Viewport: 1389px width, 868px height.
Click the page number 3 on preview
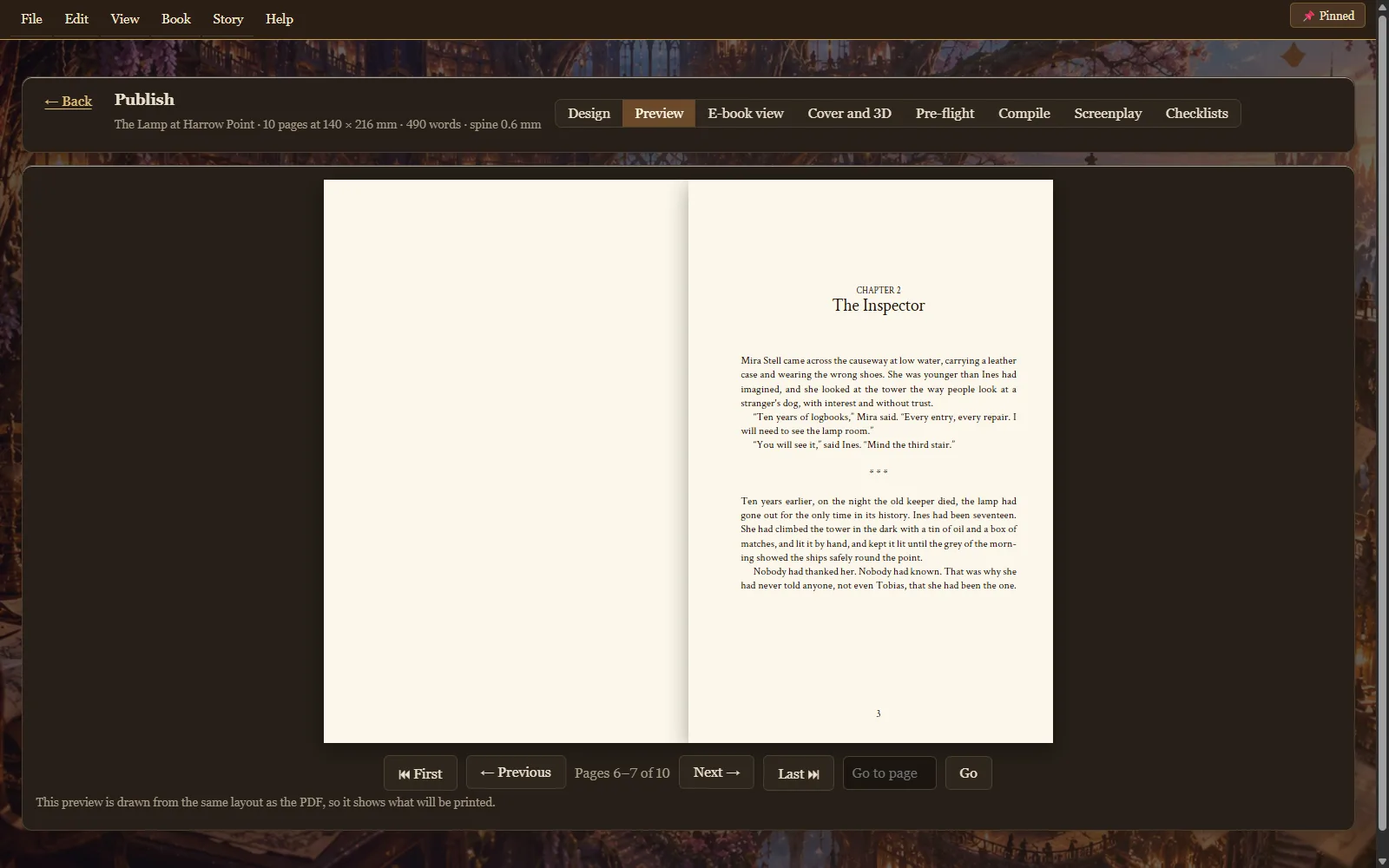pos(879,713)
